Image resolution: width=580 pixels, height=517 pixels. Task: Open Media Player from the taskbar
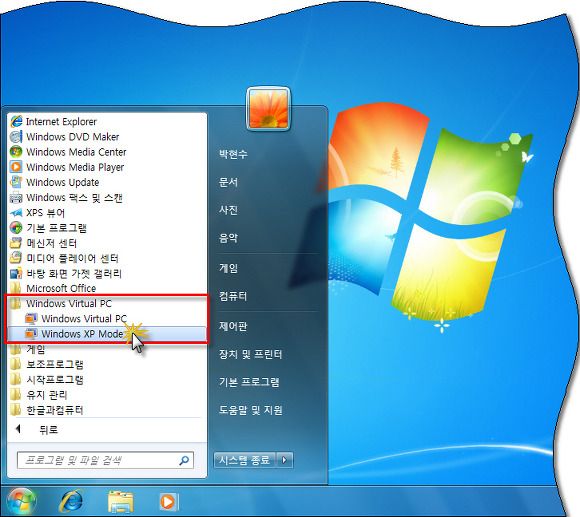click(x=168, y=502)
